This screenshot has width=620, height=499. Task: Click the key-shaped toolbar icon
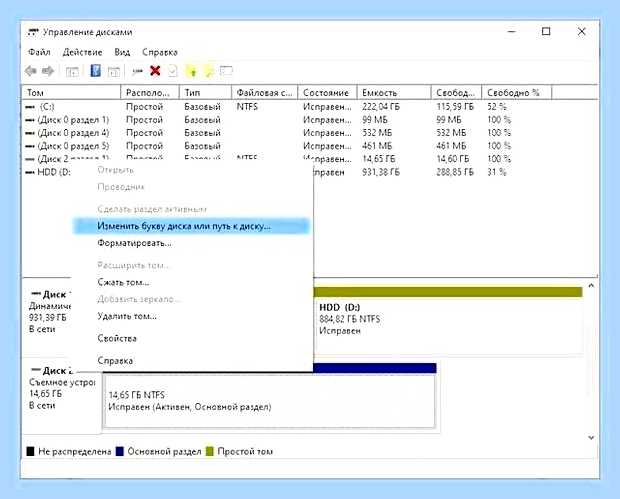pos(137,72)
